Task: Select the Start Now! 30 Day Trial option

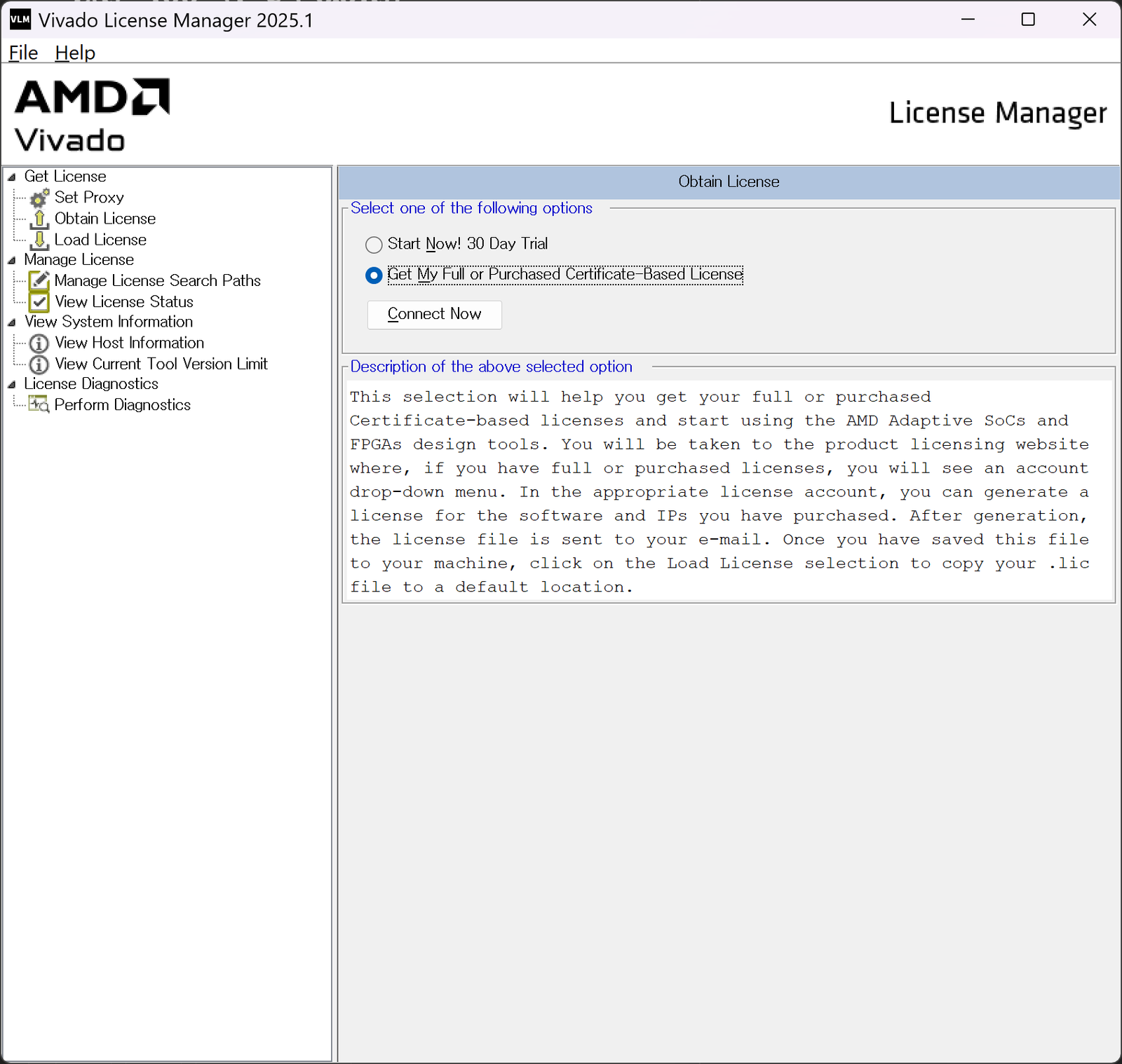Action: click(374, 245)
